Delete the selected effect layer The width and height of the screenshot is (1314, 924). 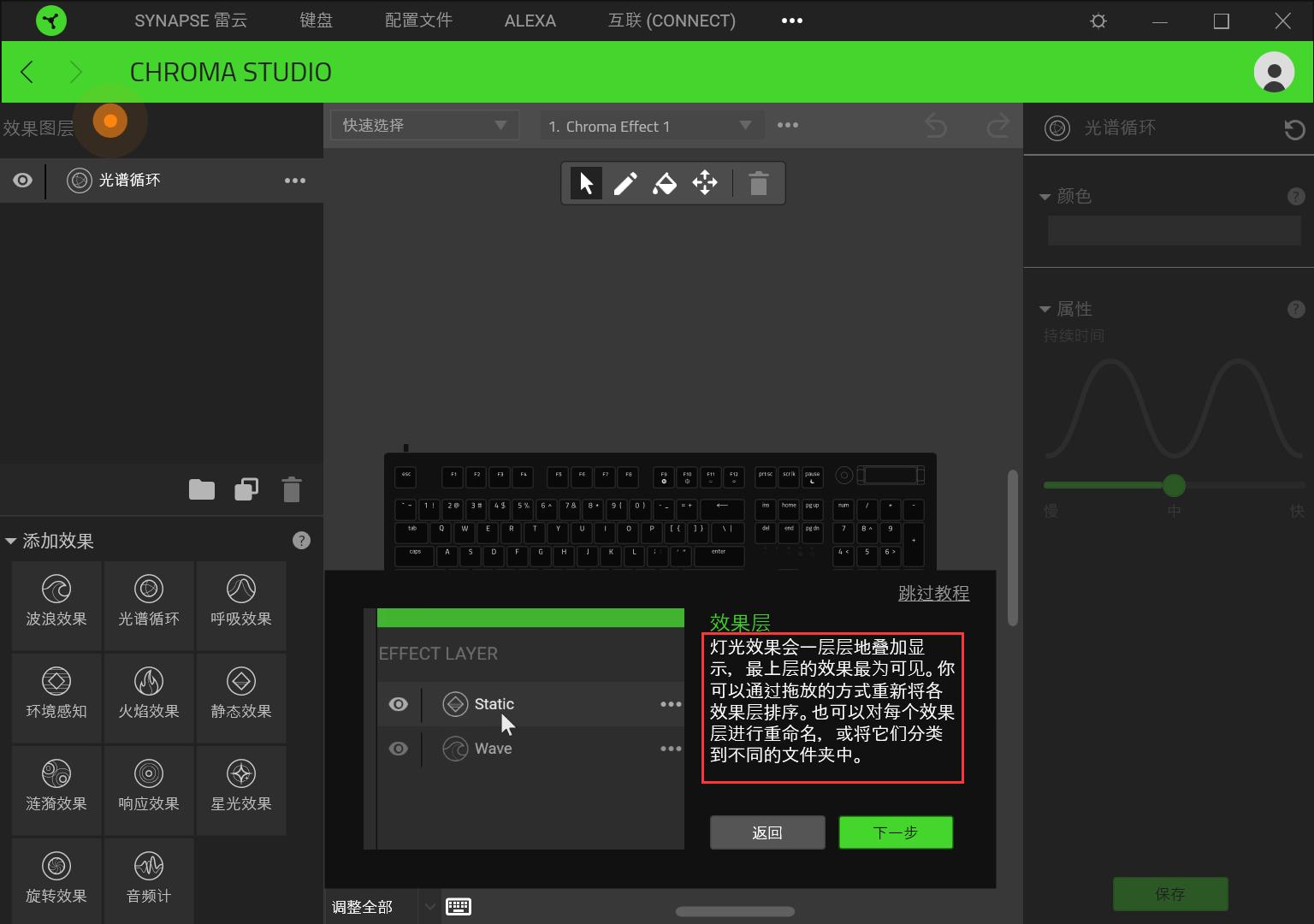(292, 489)
